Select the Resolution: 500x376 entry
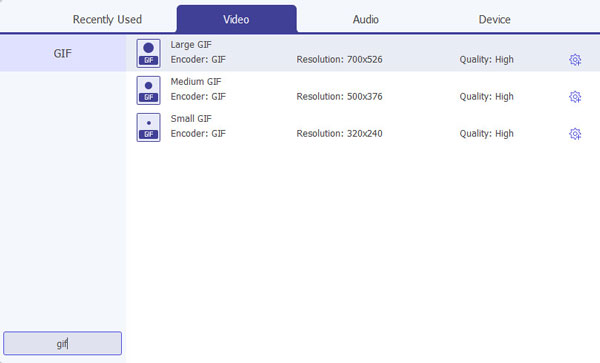 [339, 97]
